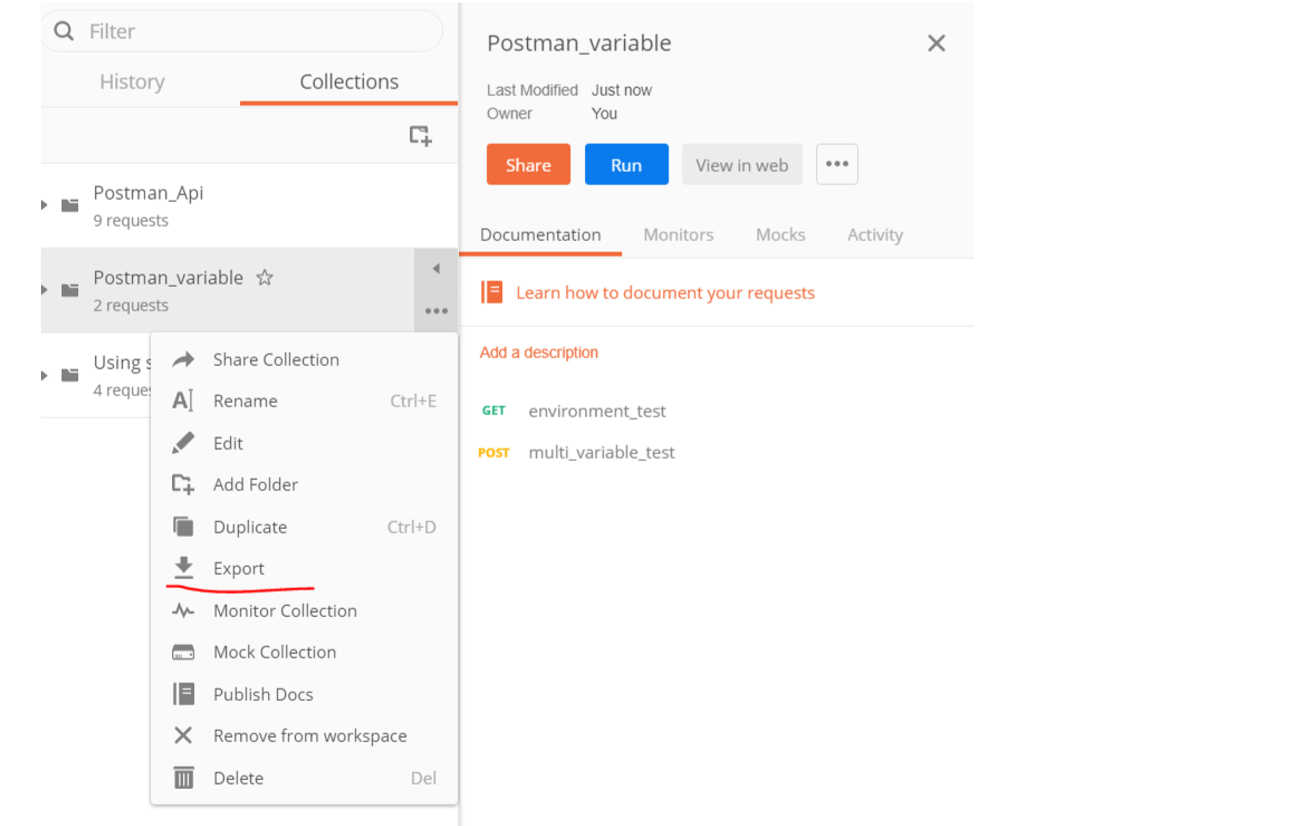
Task: Click the orange Share button
Action: click(x=528, y=165)
